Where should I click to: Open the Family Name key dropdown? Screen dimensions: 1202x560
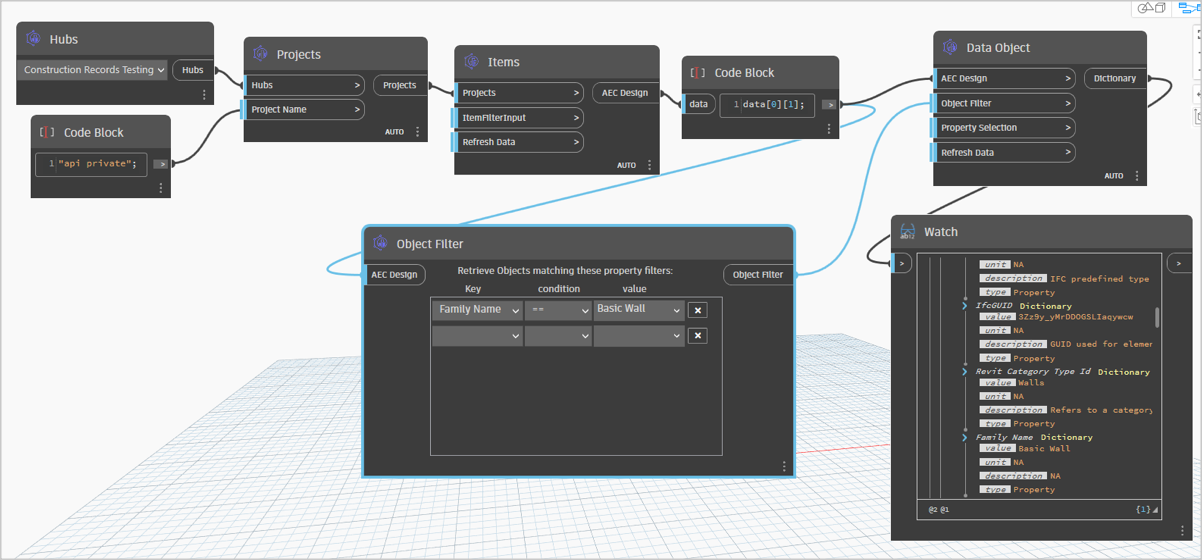[x=477, y=310]
